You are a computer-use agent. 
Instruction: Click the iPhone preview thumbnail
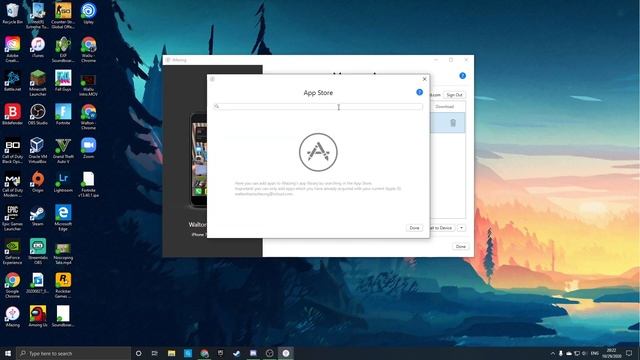pyautogui.click(x=199, y=160)
